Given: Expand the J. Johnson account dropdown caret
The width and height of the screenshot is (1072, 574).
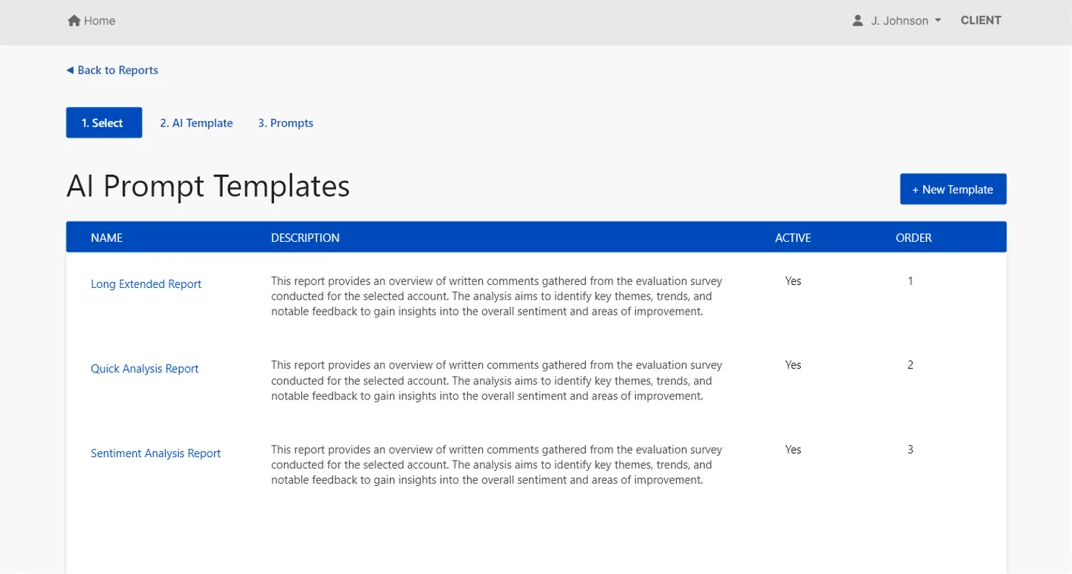Looking at the screenshot, I should click(x=938, y=21).
